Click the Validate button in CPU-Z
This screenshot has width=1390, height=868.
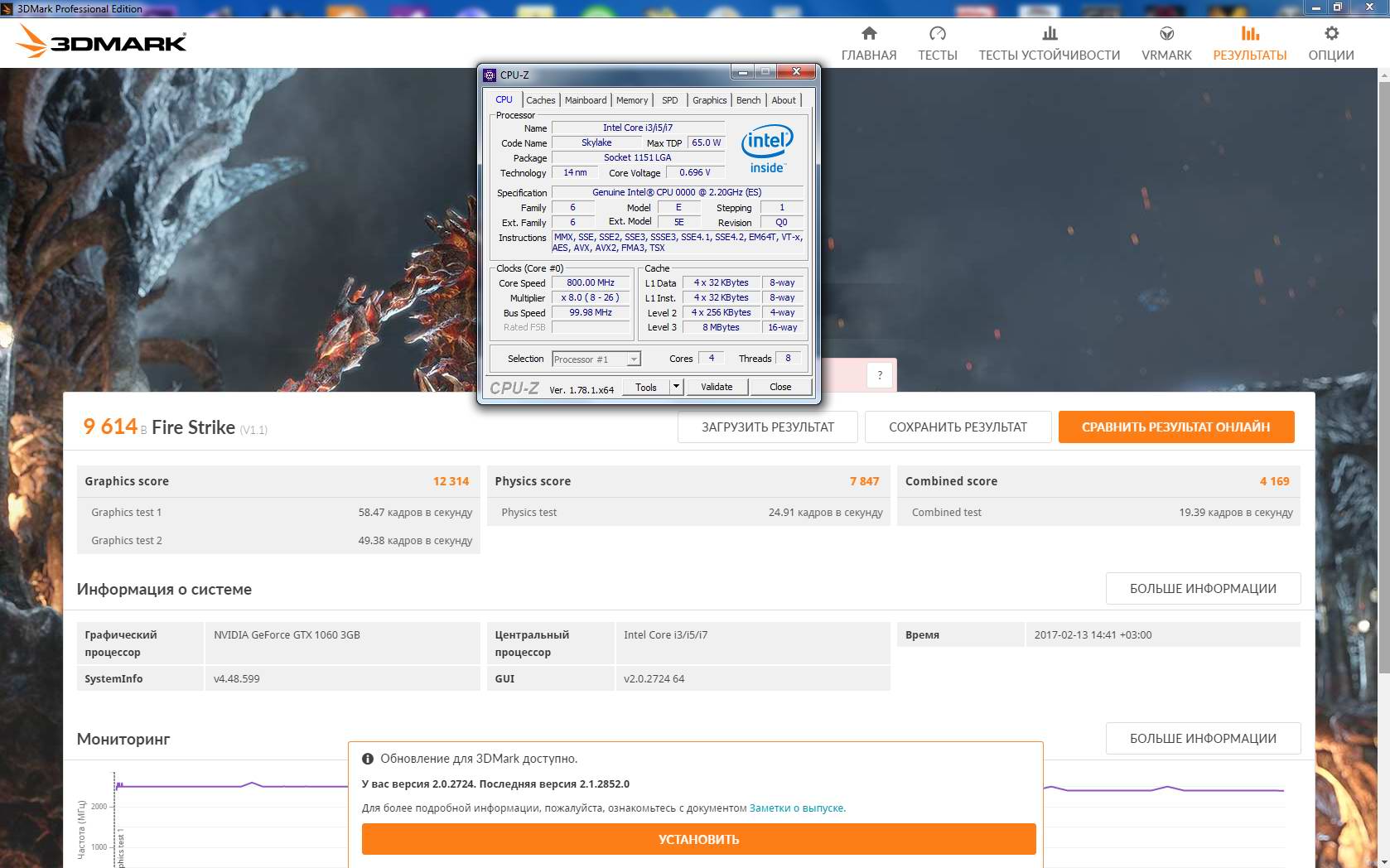click(717, 387)
